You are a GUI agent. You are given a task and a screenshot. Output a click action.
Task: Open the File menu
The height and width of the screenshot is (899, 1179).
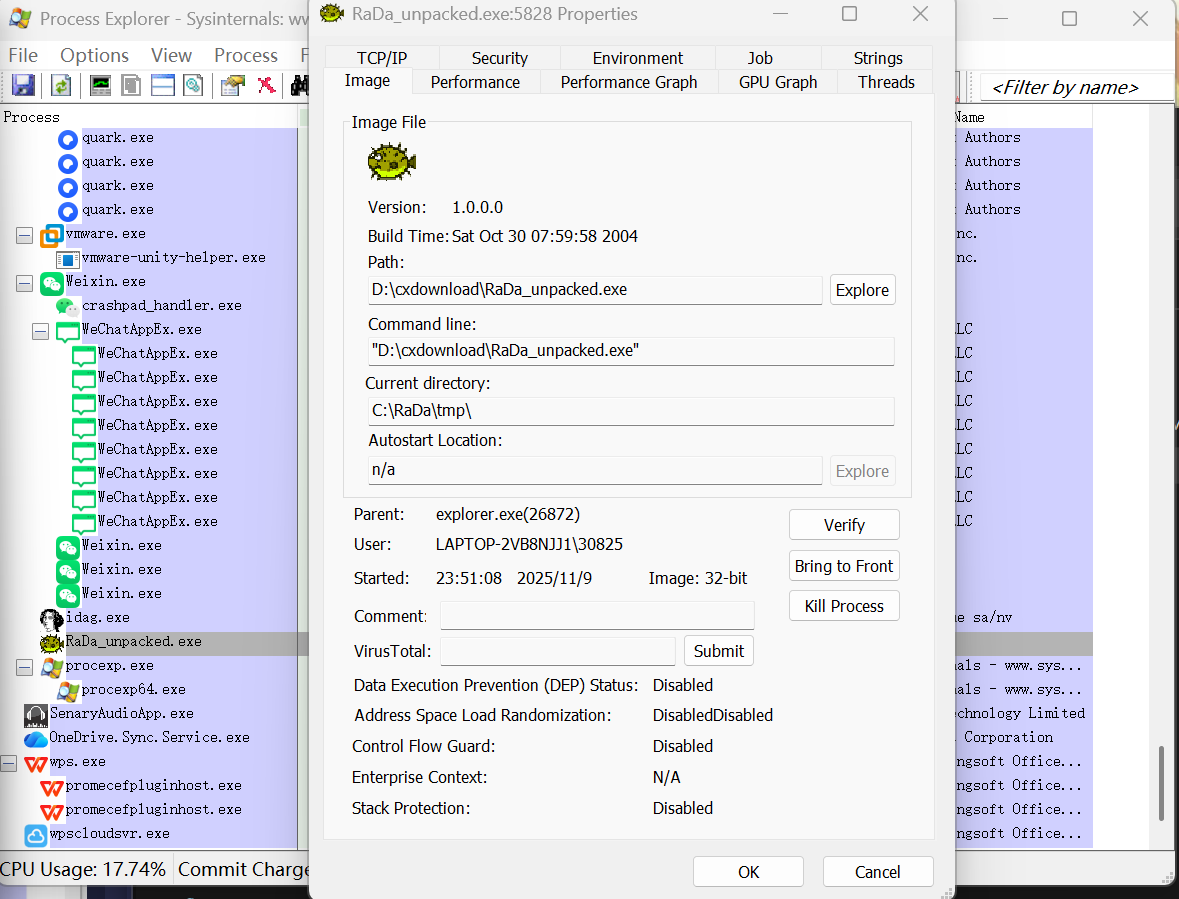[x=23, y=56]
